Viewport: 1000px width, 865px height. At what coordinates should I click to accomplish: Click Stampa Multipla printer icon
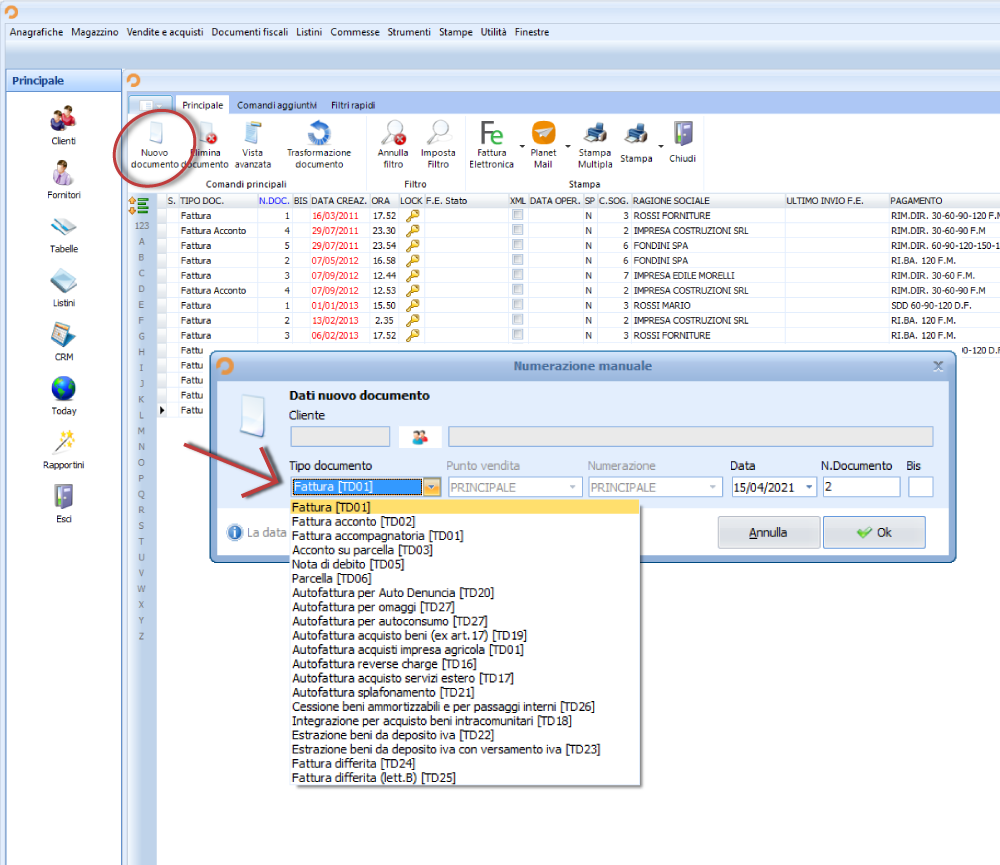[x=594, y=145]
